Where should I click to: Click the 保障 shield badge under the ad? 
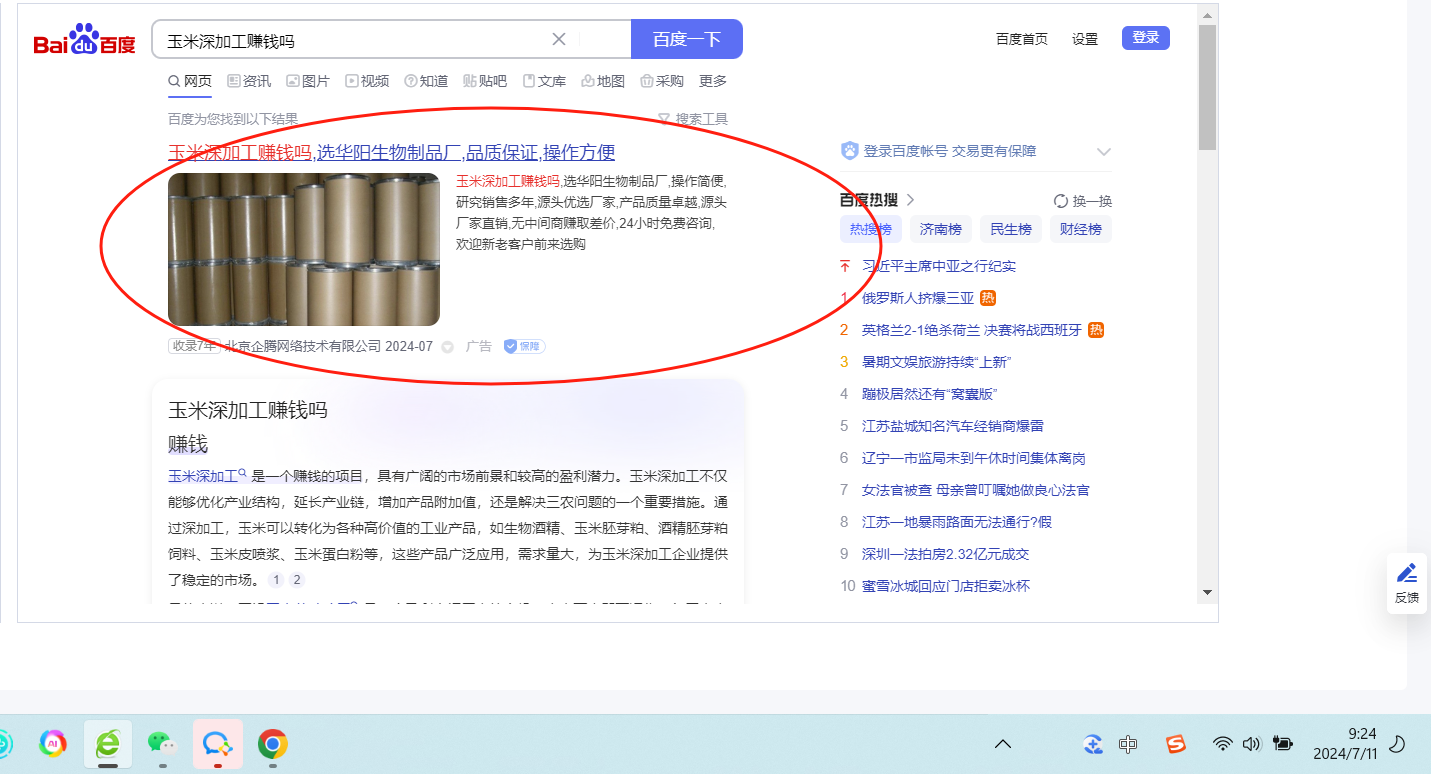(524, 346)
